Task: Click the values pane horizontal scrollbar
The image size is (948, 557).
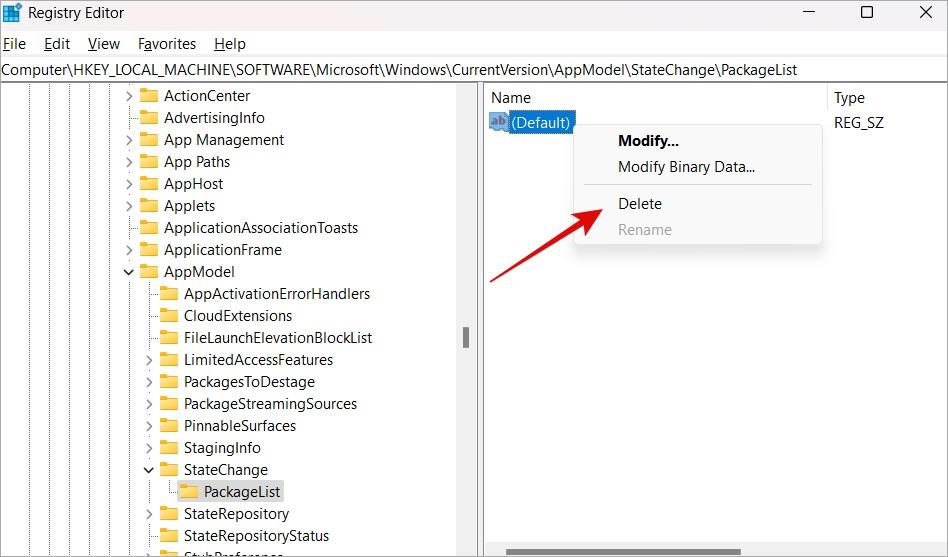Action: 623,552
